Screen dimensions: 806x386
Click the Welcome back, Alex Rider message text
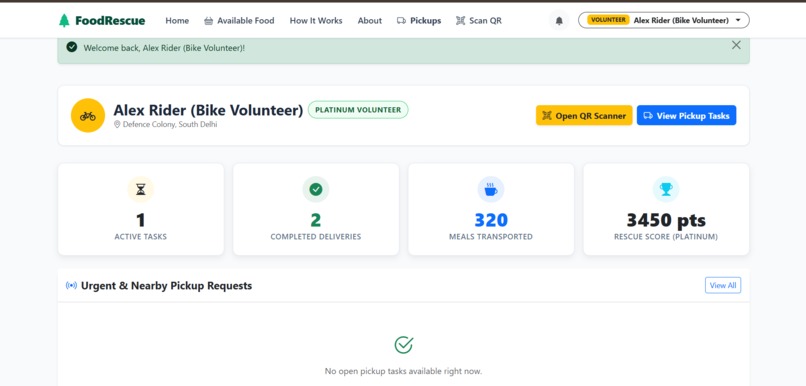(x=164, y=48)
